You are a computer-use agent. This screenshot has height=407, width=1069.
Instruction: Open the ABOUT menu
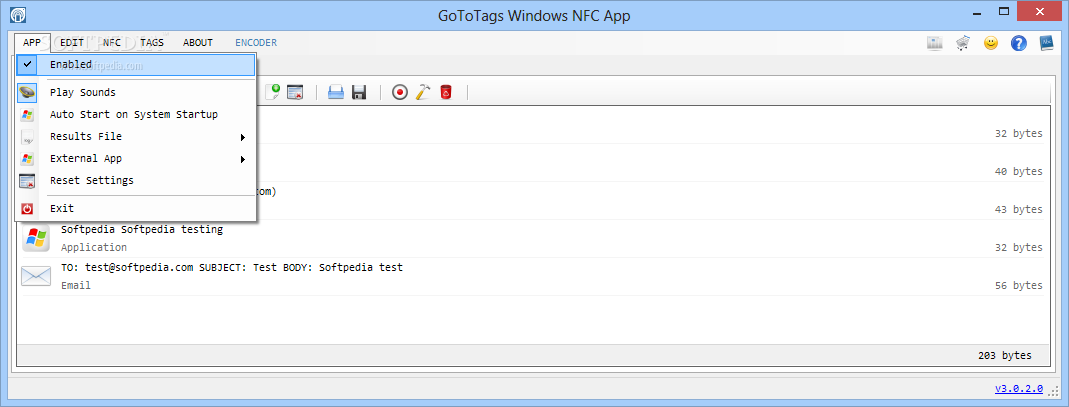point(198,42)
